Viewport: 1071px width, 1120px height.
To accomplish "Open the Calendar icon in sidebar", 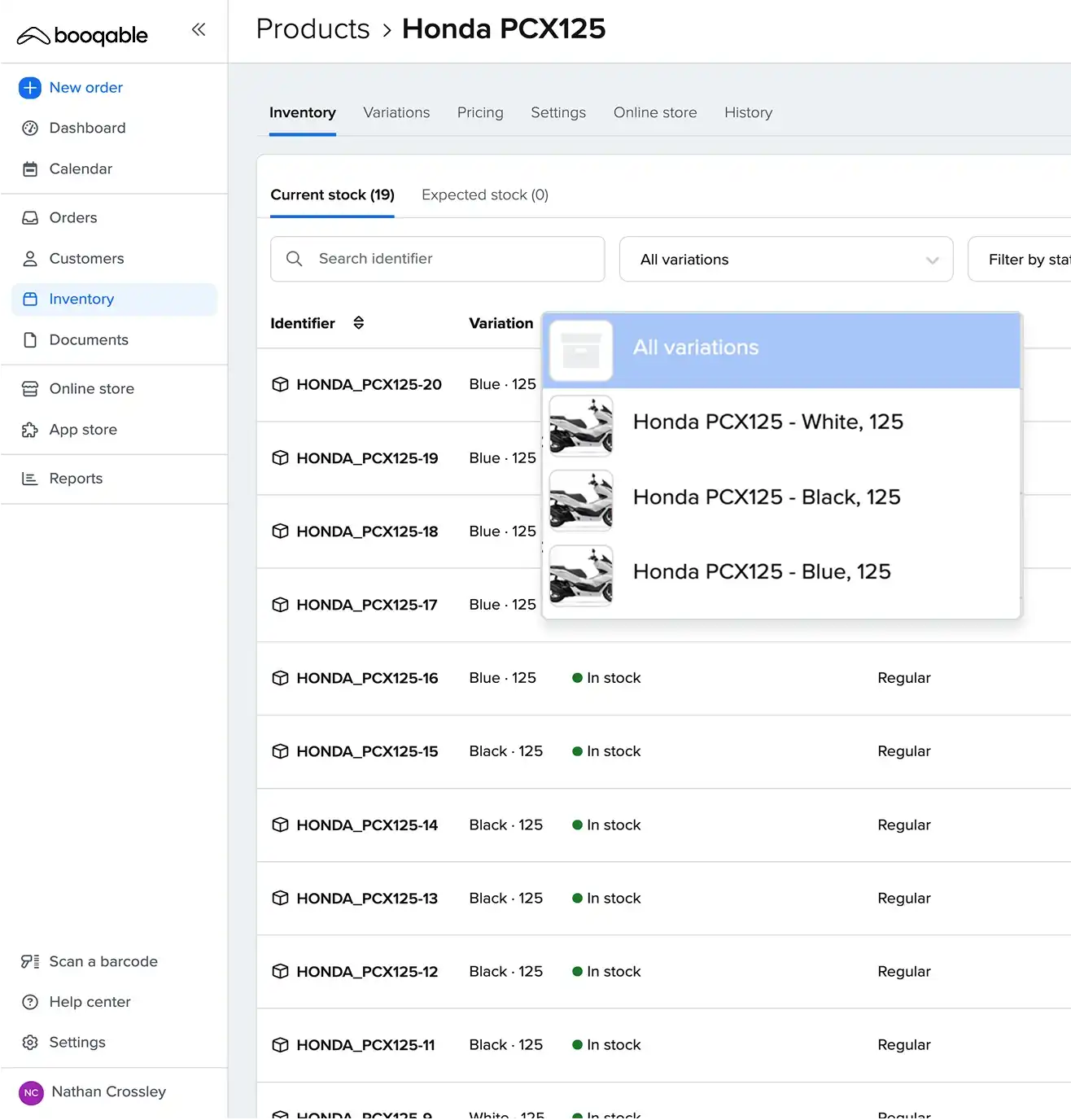I will [x=30, y=169].
